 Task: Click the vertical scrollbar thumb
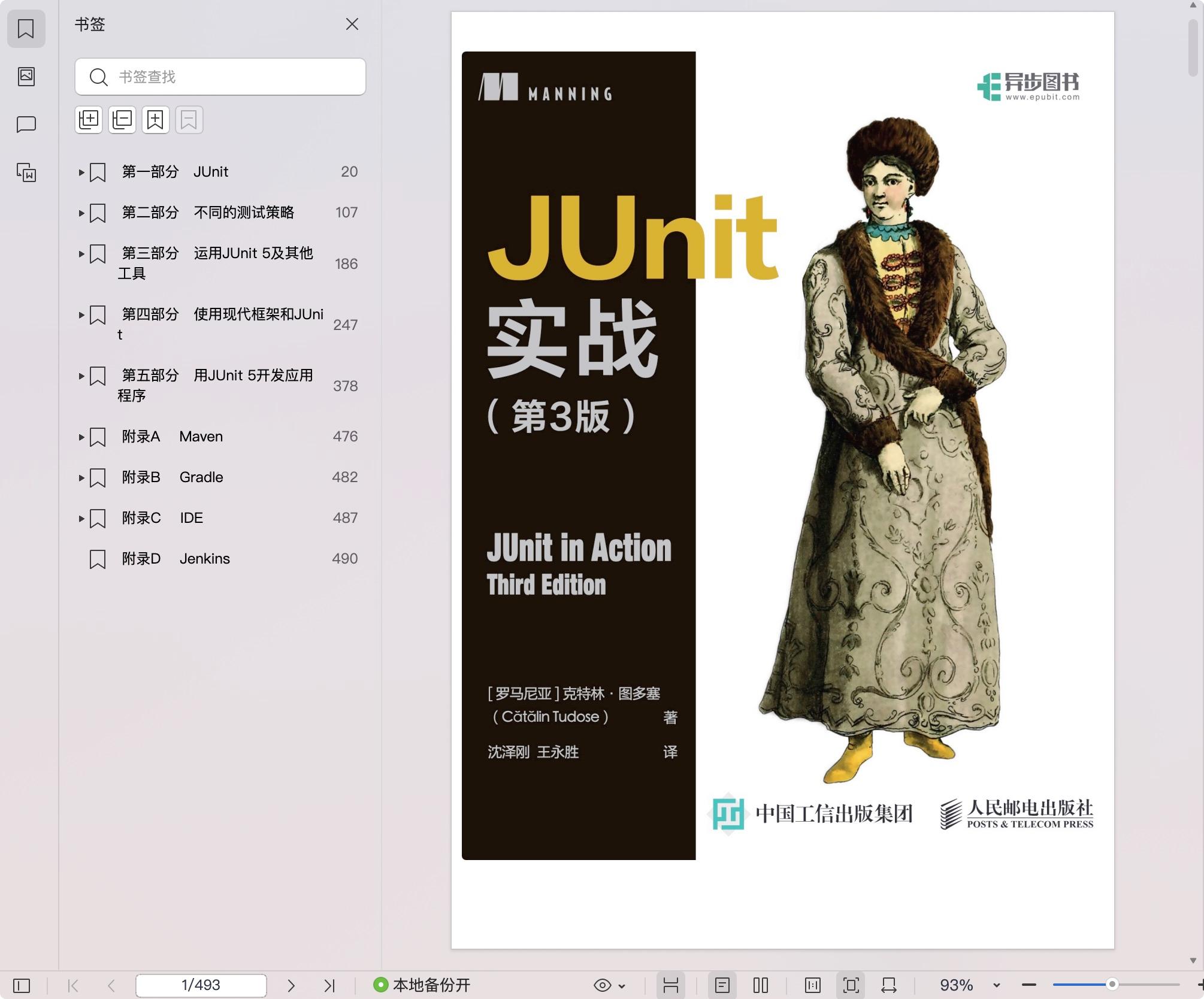[1193, 47]
